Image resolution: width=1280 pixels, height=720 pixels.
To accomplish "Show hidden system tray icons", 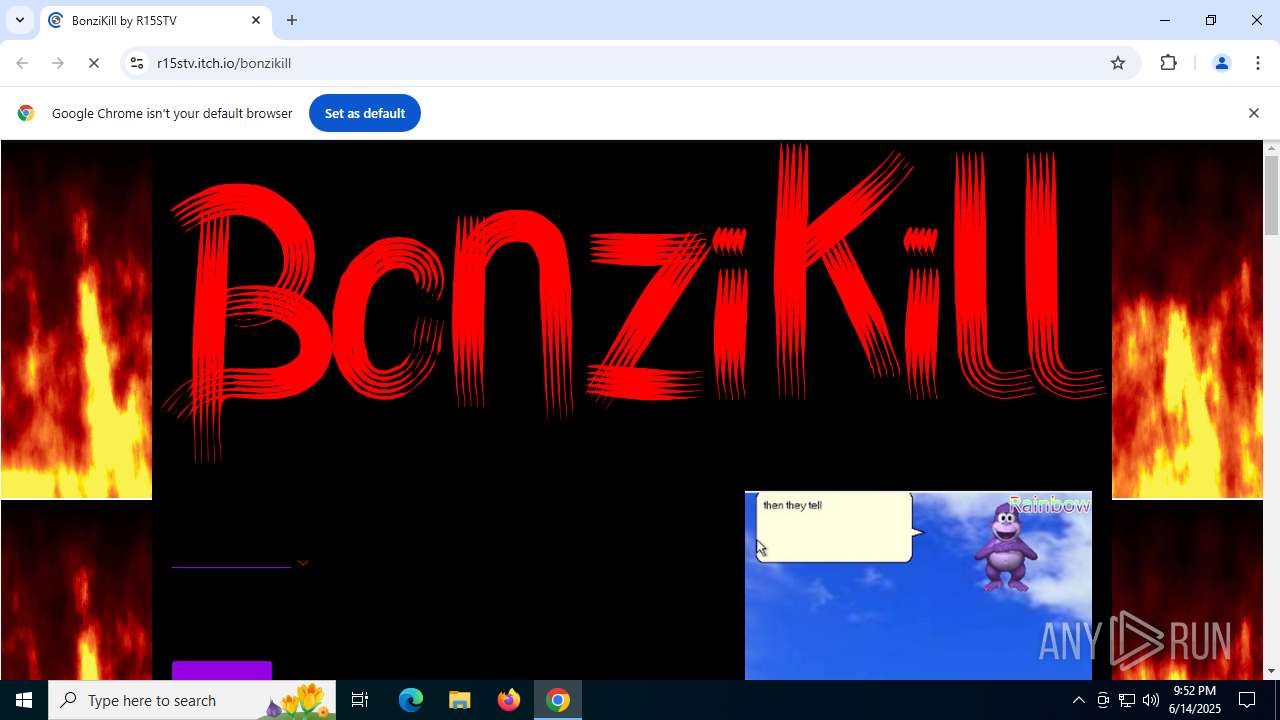I will tap(1078, 700).
